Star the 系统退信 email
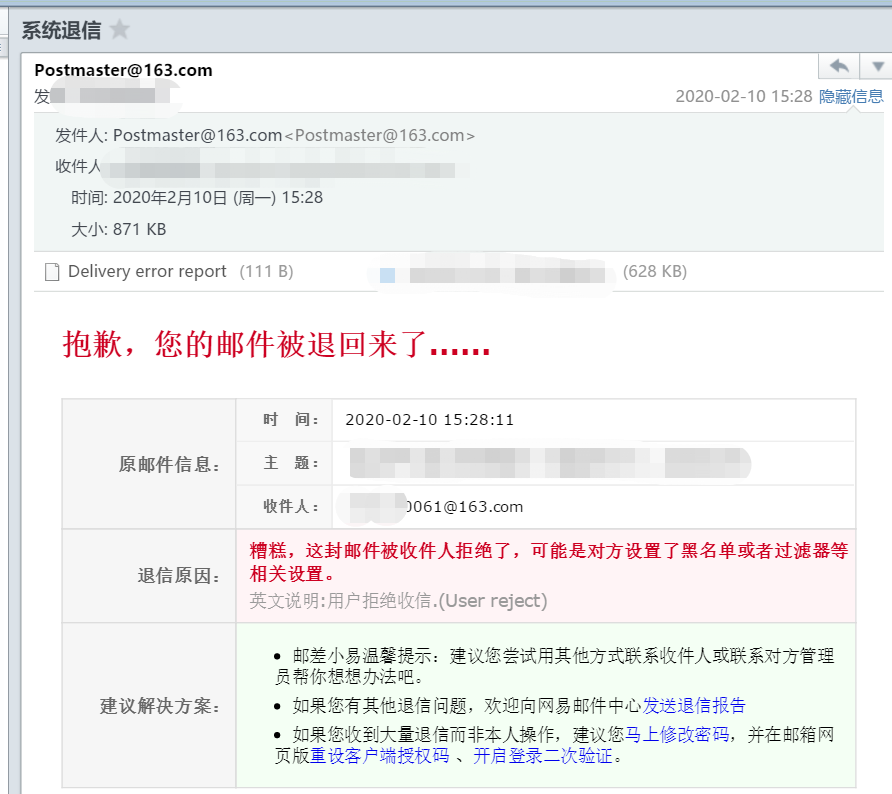This screenshot has width=892, height=794. point(119,29)
